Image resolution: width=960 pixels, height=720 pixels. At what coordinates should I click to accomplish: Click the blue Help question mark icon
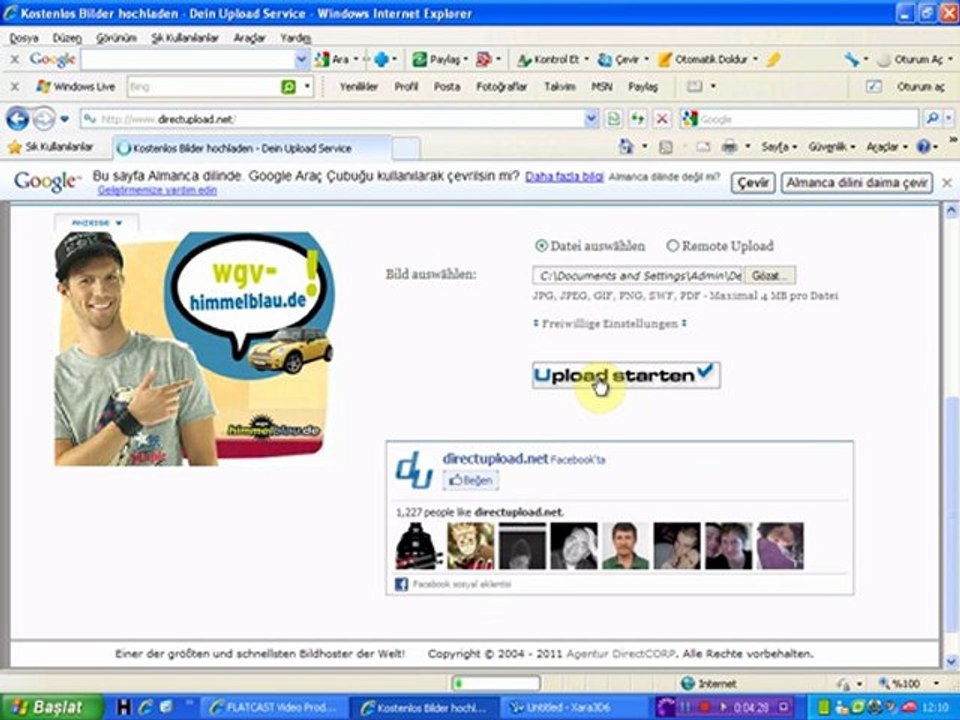(923, 147)
